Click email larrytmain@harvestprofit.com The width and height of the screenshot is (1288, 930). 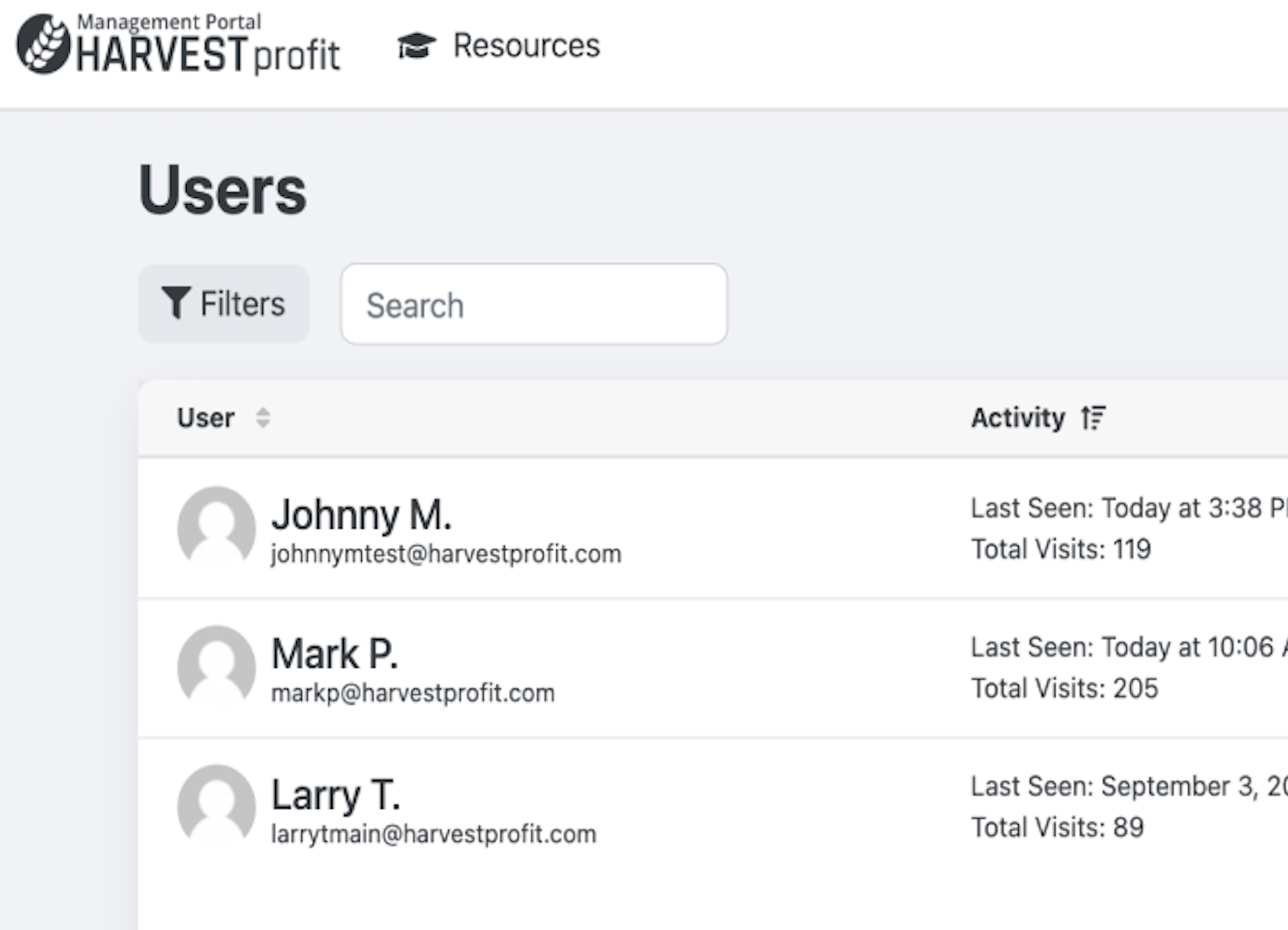(433, 834)
